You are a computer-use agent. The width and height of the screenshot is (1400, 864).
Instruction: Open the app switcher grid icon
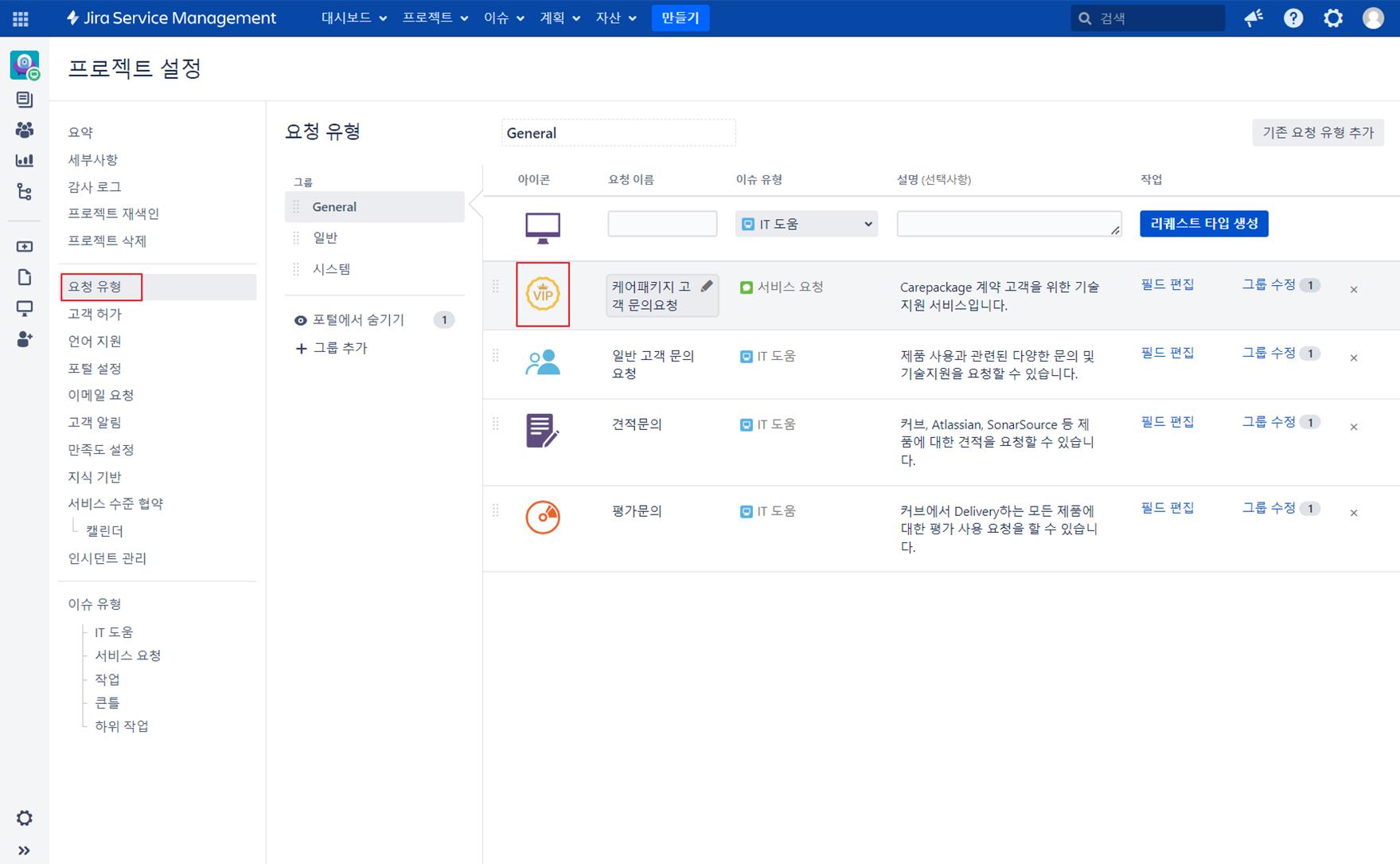point(21,18)
